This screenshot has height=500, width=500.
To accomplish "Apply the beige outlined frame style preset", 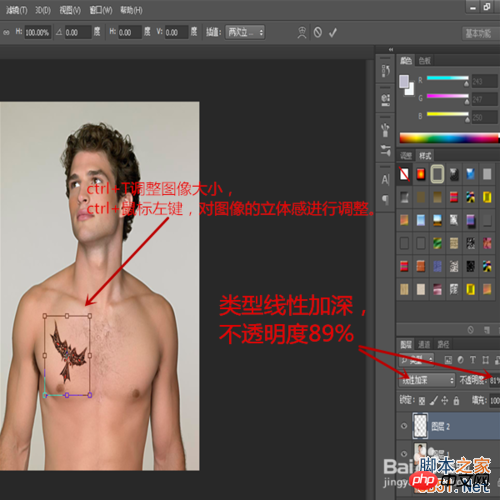I will coord(437,174).
